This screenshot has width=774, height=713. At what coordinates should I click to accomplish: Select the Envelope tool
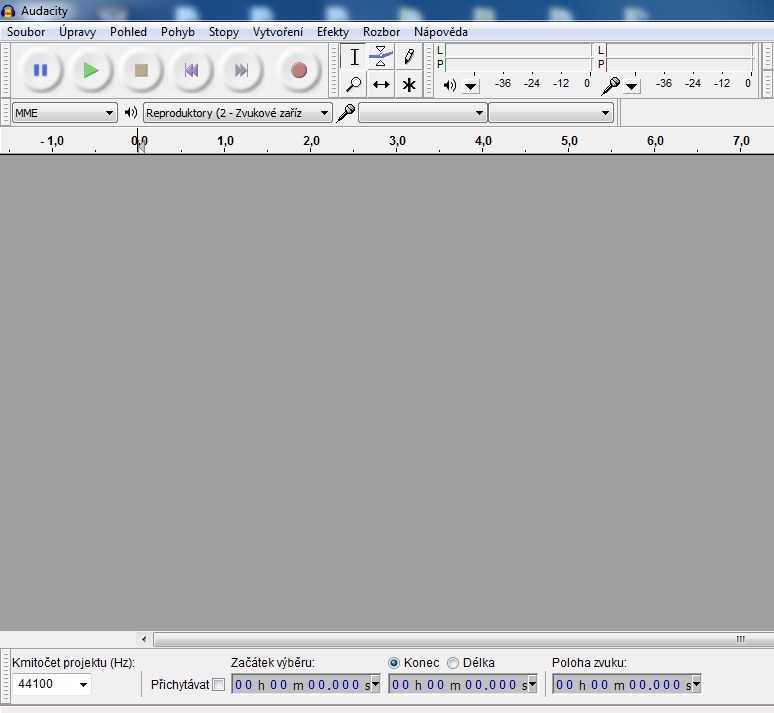(381, 56)
